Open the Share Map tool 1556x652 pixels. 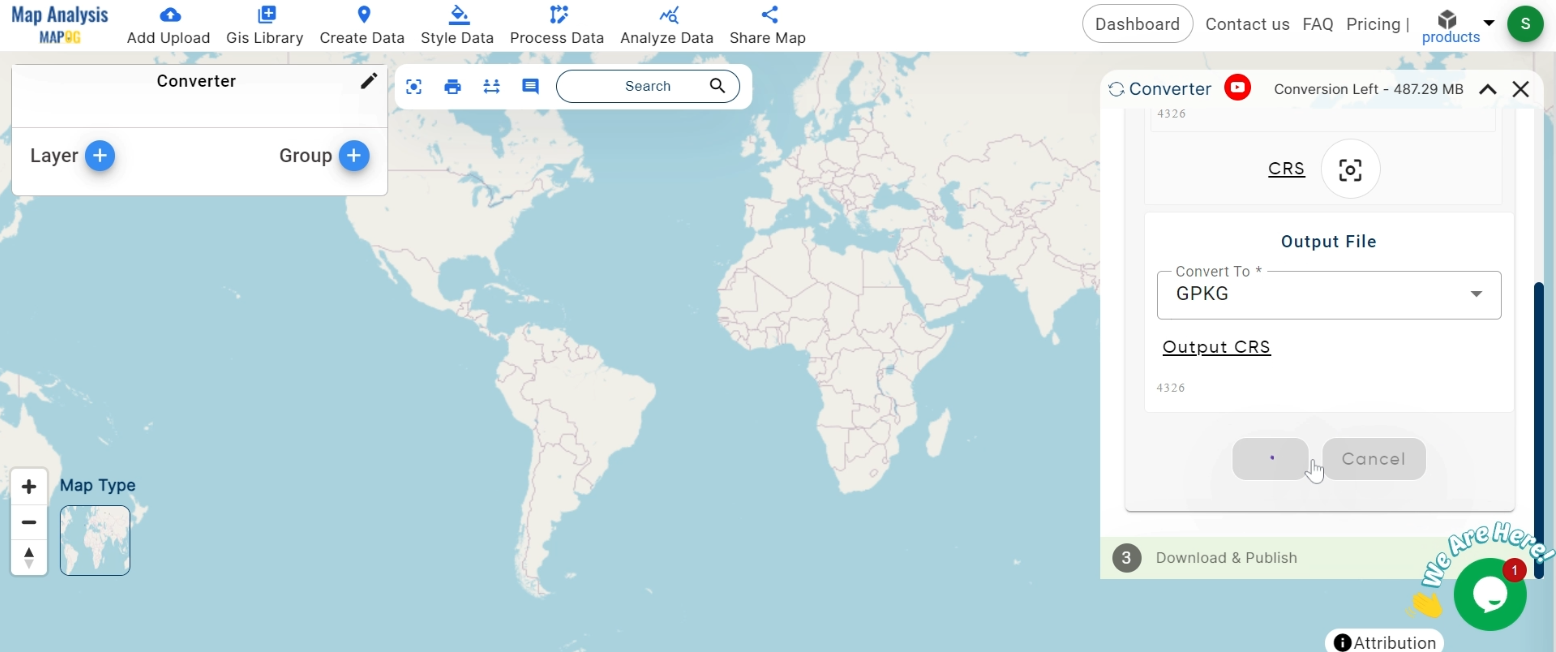pos(767,24)
